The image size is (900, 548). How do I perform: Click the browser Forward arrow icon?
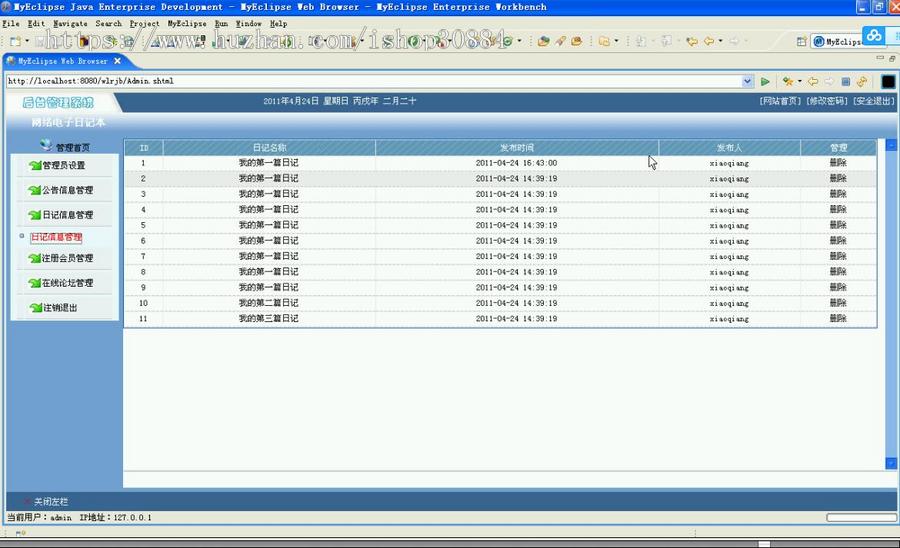[x=829, y=81]
